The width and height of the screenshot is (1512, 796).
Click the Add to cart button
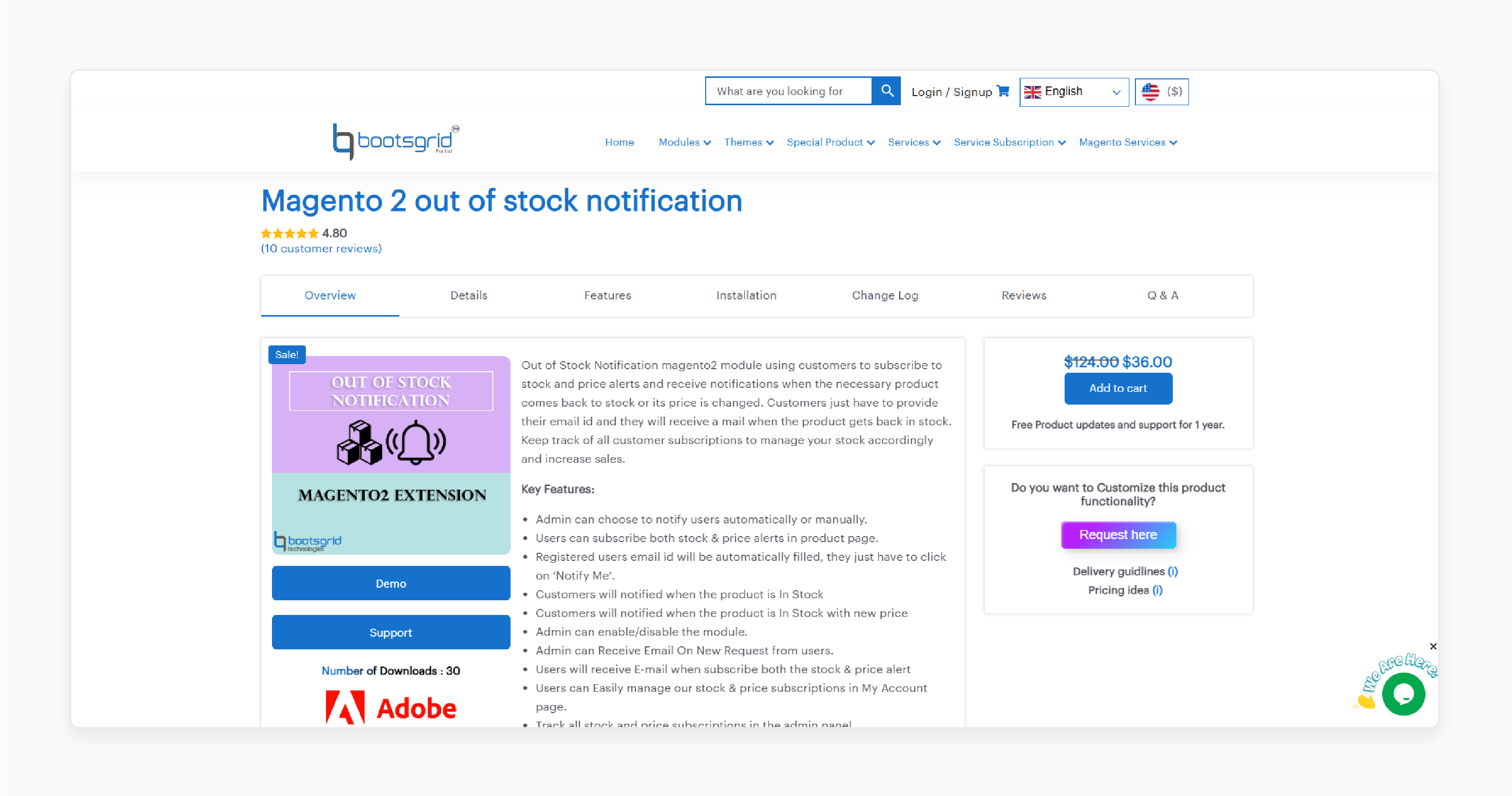pyautogui.click(x=1118, y=388)
